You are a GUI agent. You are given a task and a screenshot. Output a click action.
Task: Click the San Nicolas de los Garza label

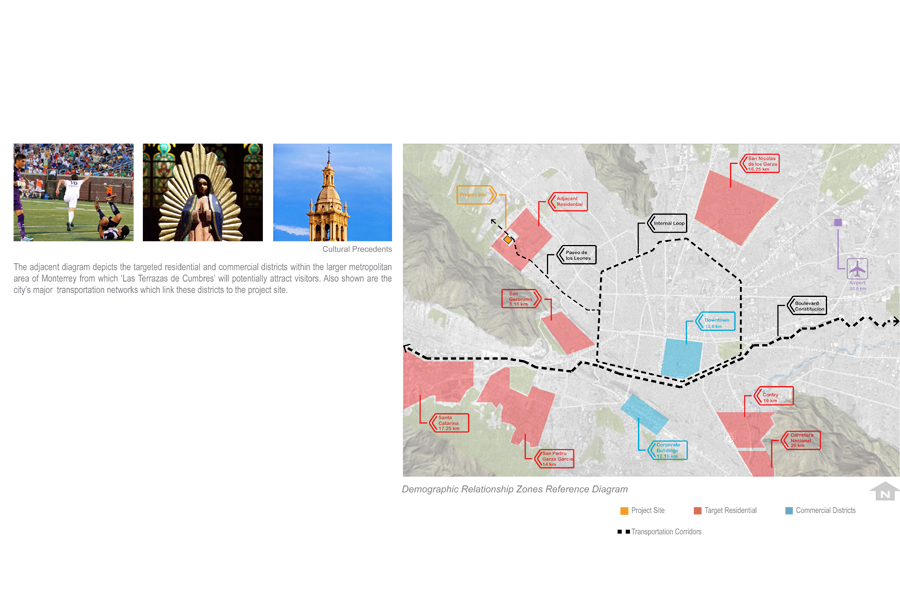[762, 163]
